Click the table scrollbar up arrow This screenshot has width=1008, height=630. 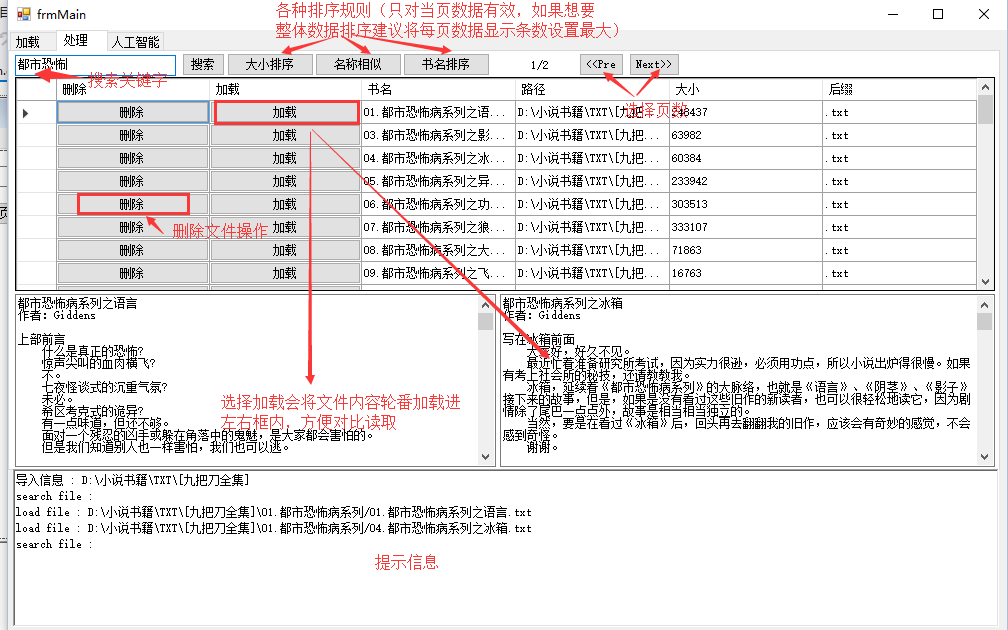pyautogui.click(x=985, y=87)
